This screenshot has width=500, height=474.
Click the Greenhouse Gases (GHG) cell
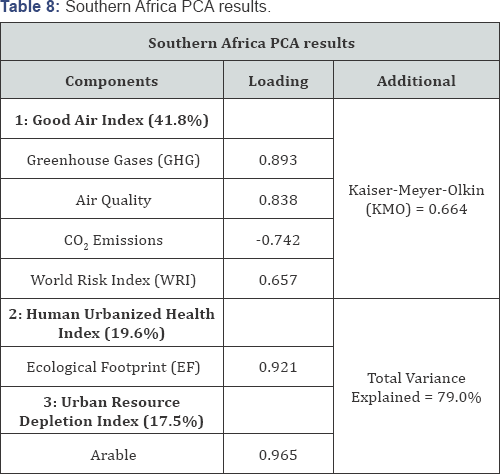click(112, 159)
